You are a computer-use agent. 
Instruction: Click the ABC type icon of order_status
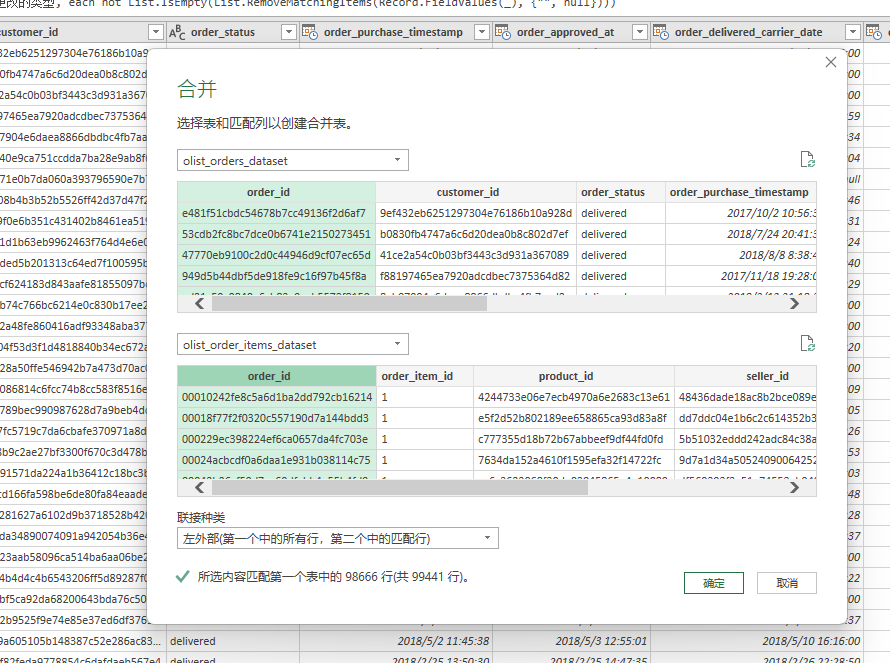click(177, 32)
